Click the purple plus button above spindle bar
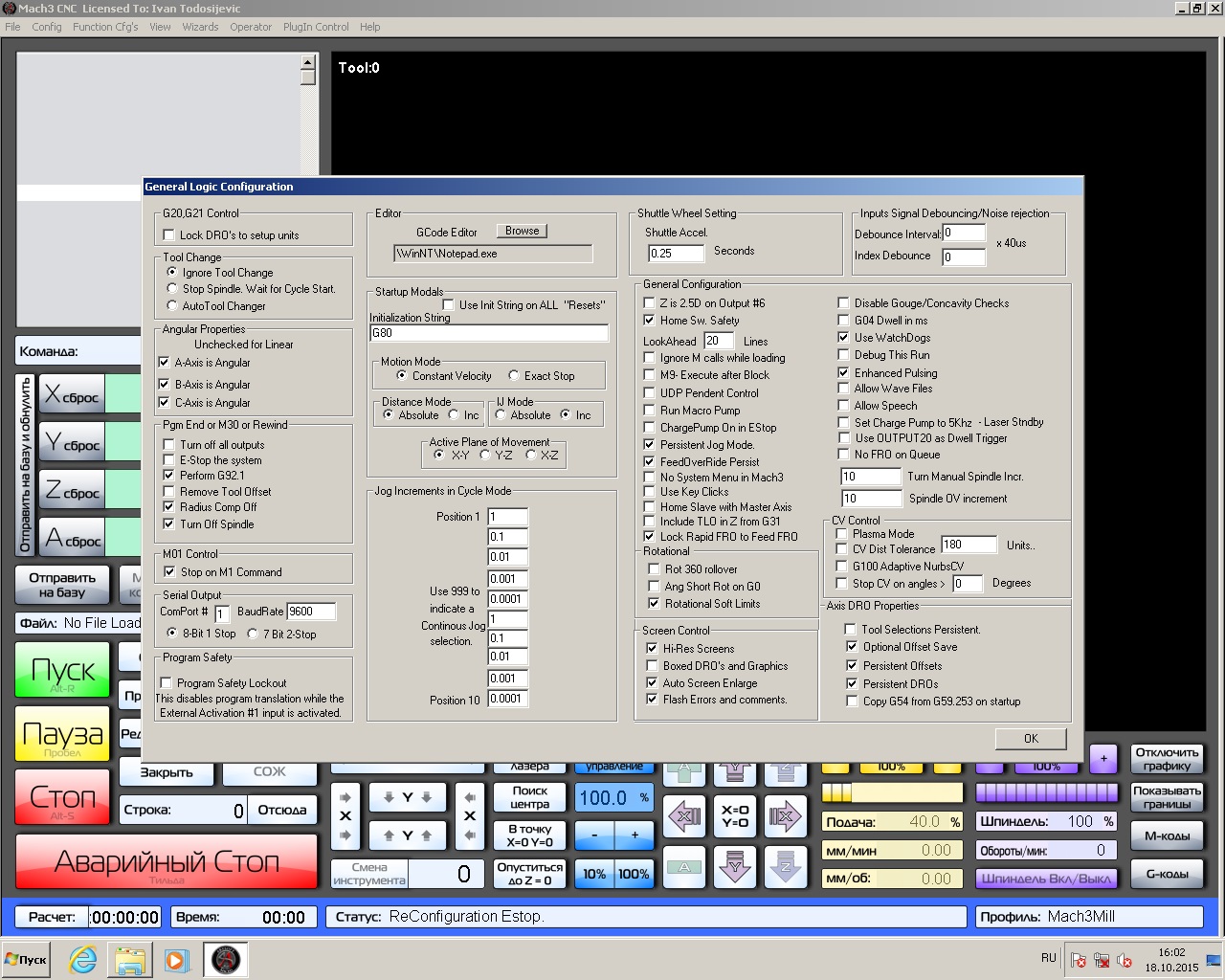The height and width of the screenshot is (980, 1225). click(x=1103, y=759)
